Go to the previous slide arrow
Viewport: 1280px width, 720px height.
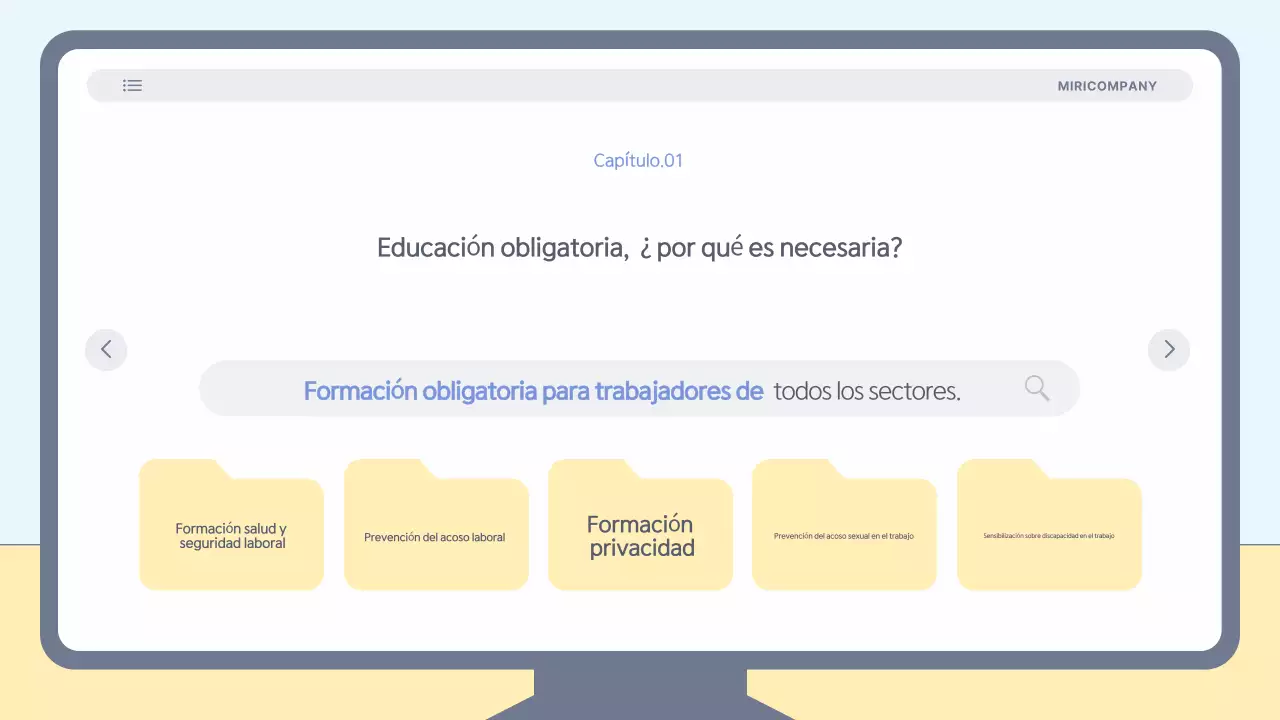(106, 350)
